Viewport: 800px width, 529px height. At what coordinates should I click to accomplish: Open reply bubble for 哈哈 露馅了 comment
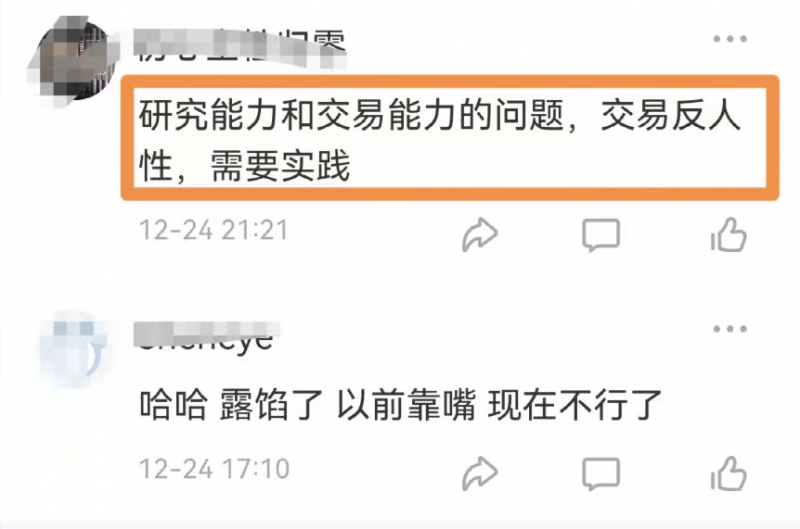tap(601, 474)
